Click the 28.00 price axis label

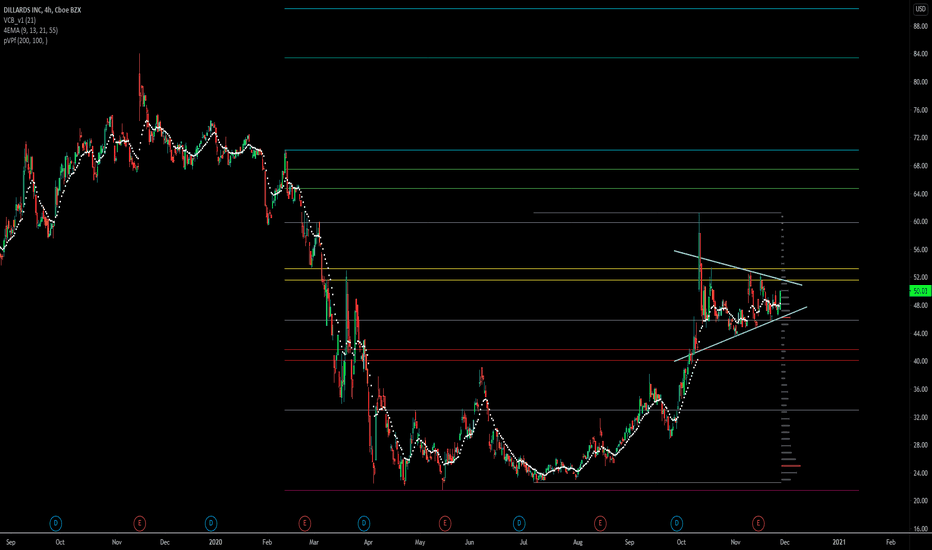coord(920,445)
